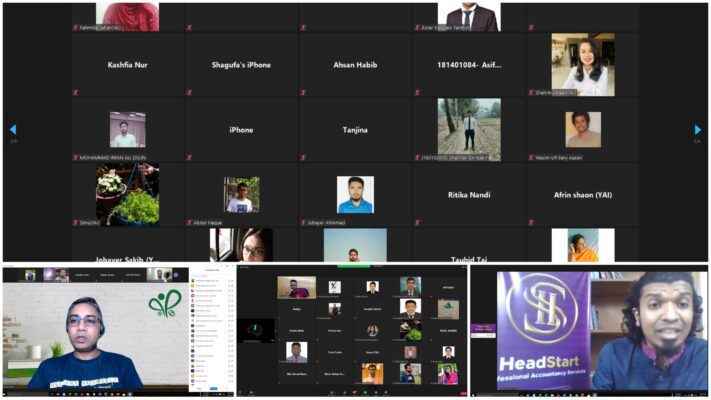
Task: Select the flower pot profile picture
Action: point(127,195)
